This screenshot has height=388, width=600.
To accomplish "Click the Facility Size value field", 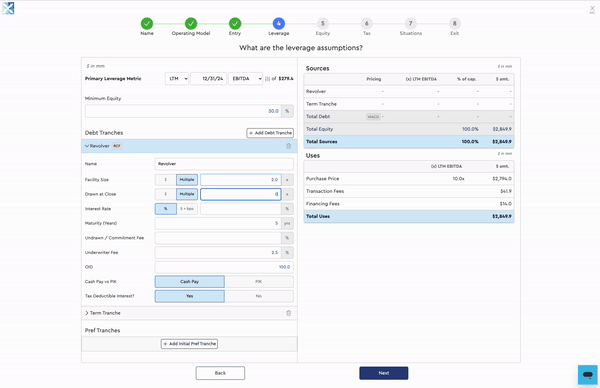I will click(241, 180).
